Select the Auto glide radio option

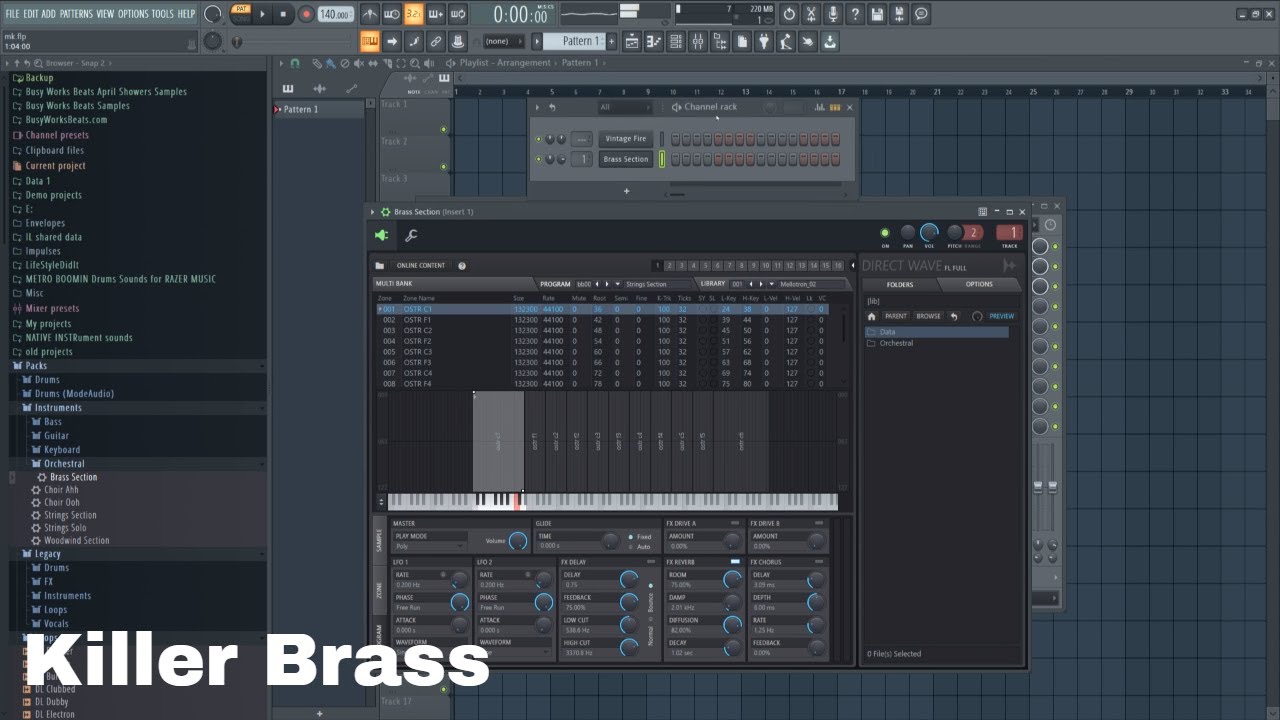631,547
